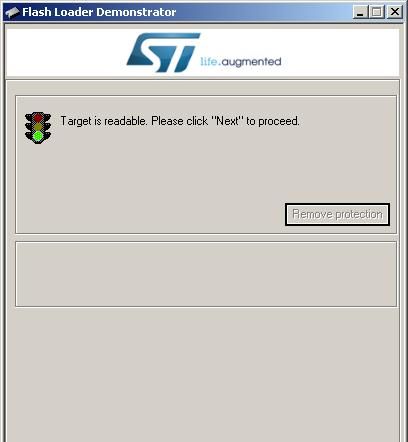
Task: Close the Flash Loader Demonstrator window
Action: (395, 12)
